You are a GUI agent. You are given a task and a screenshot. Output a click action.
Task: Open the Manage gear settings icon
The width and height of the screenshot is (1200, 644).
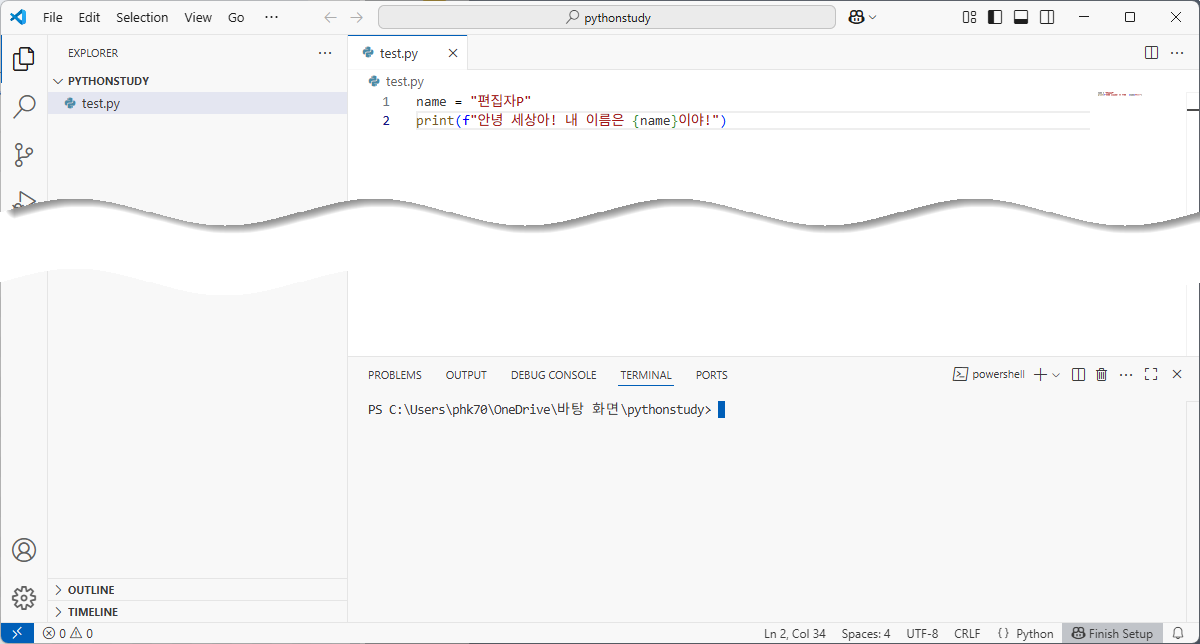[x=24, y=597]
